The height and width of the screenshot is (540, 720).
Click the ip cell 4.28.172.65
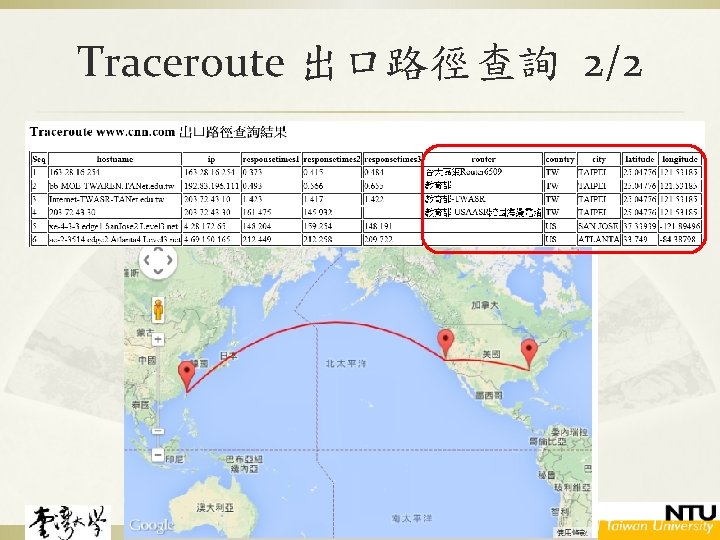point(211,226)
